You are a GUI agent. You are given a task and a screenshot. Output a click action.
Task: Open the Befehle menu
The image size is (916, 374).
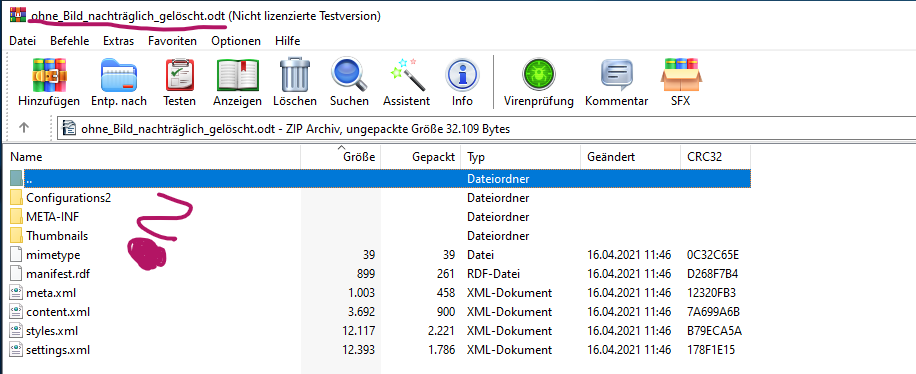click(70, 41)
